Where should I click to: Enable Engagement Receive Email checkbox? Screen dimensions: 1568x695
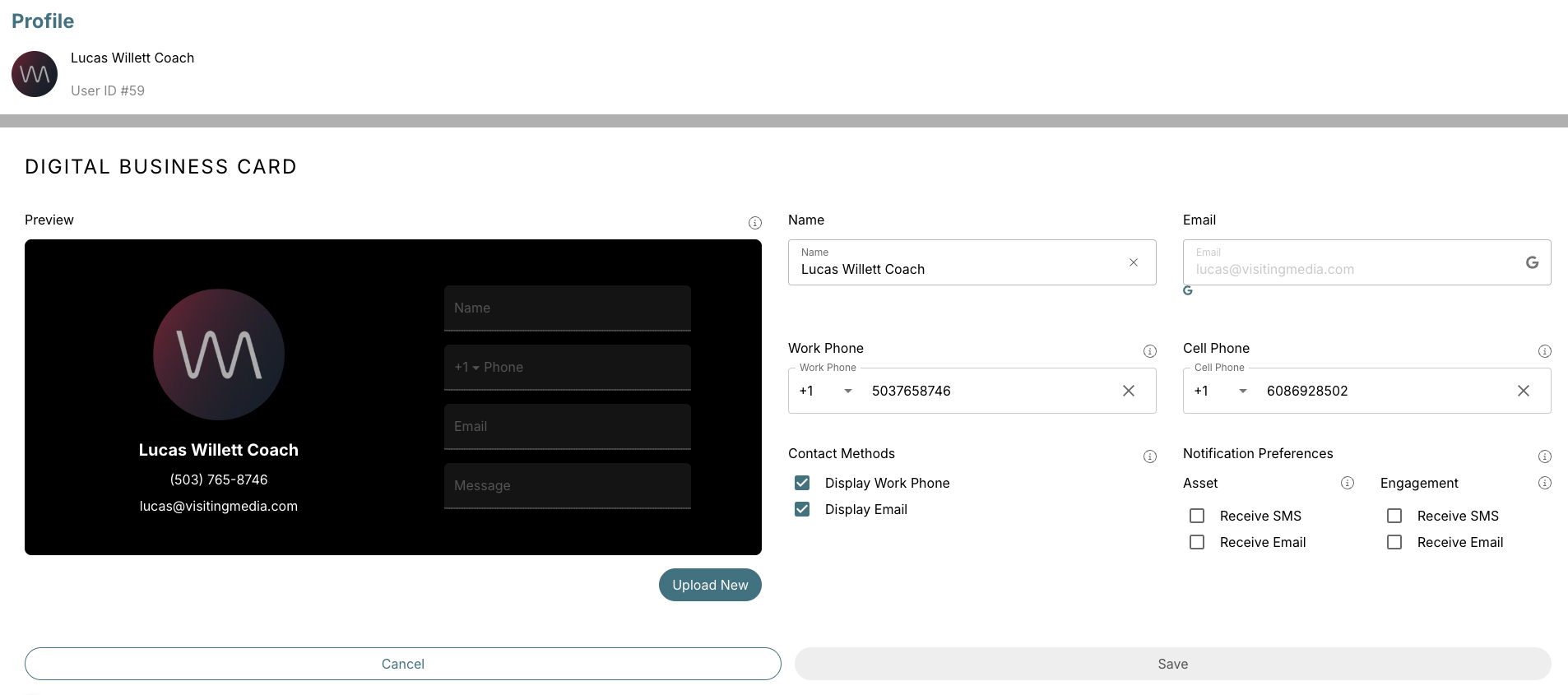1394,542
